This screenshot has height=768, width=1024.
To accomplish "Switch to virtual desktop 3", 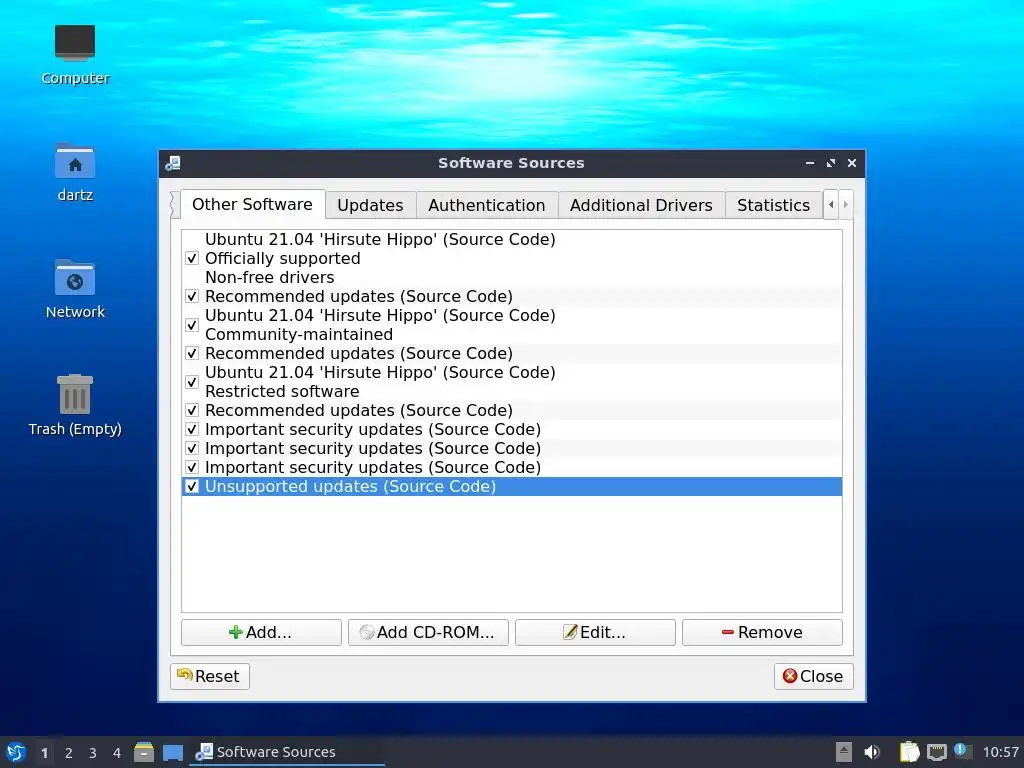I will (x=93, y=753).
